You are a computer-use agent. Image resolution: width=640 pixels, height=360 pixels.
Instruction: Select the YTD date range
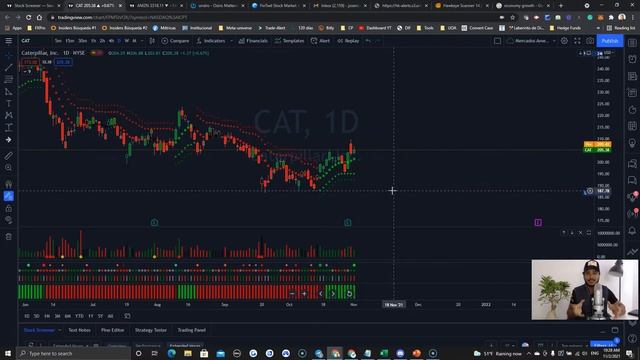pyautogui.click(x=79, y=316)
